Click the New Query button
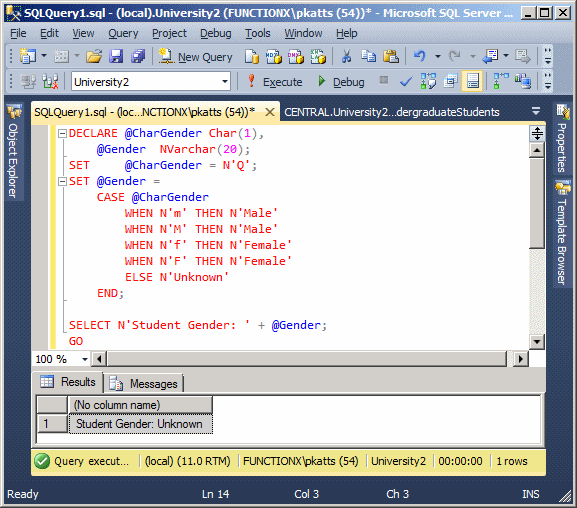Screen dimensions: 577x508 (x=196, y=57)
